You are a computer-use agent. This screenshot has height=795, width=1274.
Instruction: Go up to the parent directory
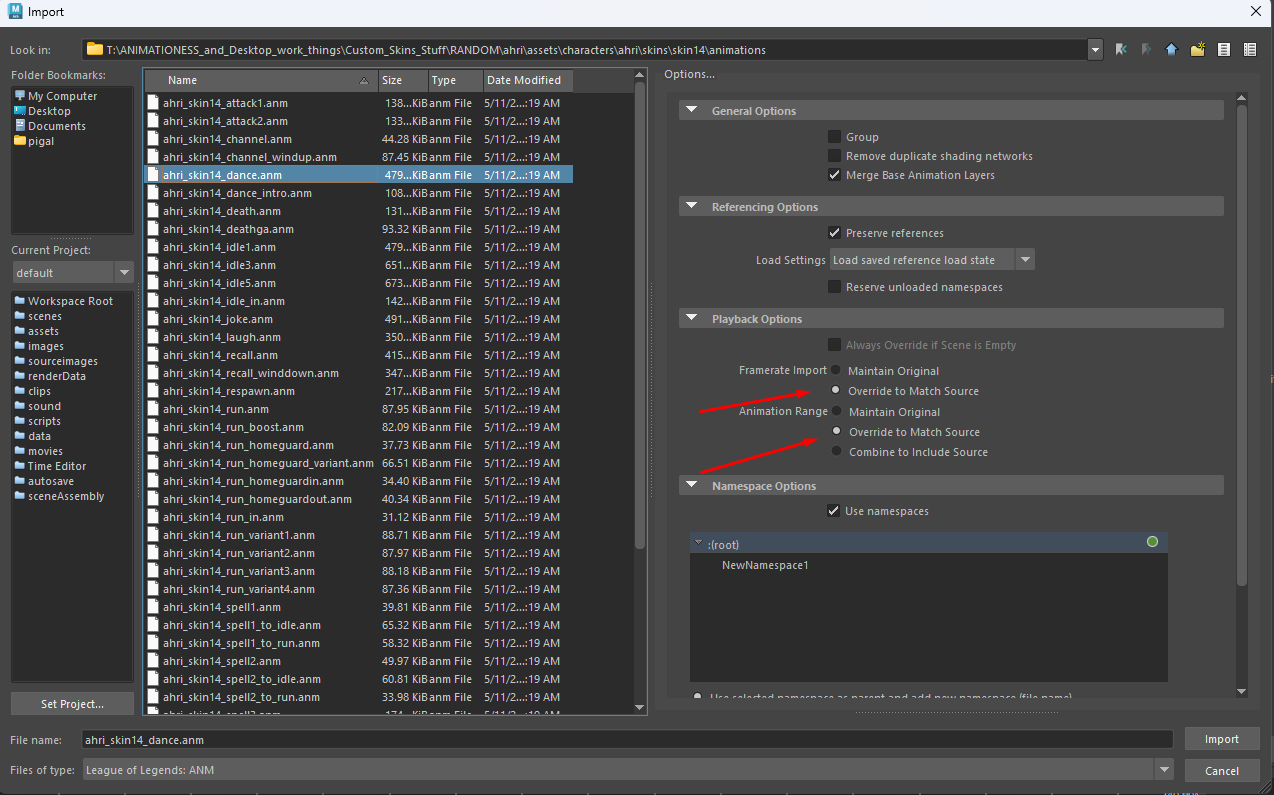tap(1172, 49)
